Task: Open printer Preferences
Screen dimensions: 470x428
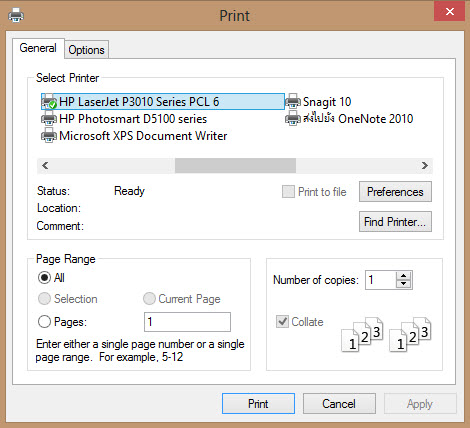Action: [x=395, y=192]
